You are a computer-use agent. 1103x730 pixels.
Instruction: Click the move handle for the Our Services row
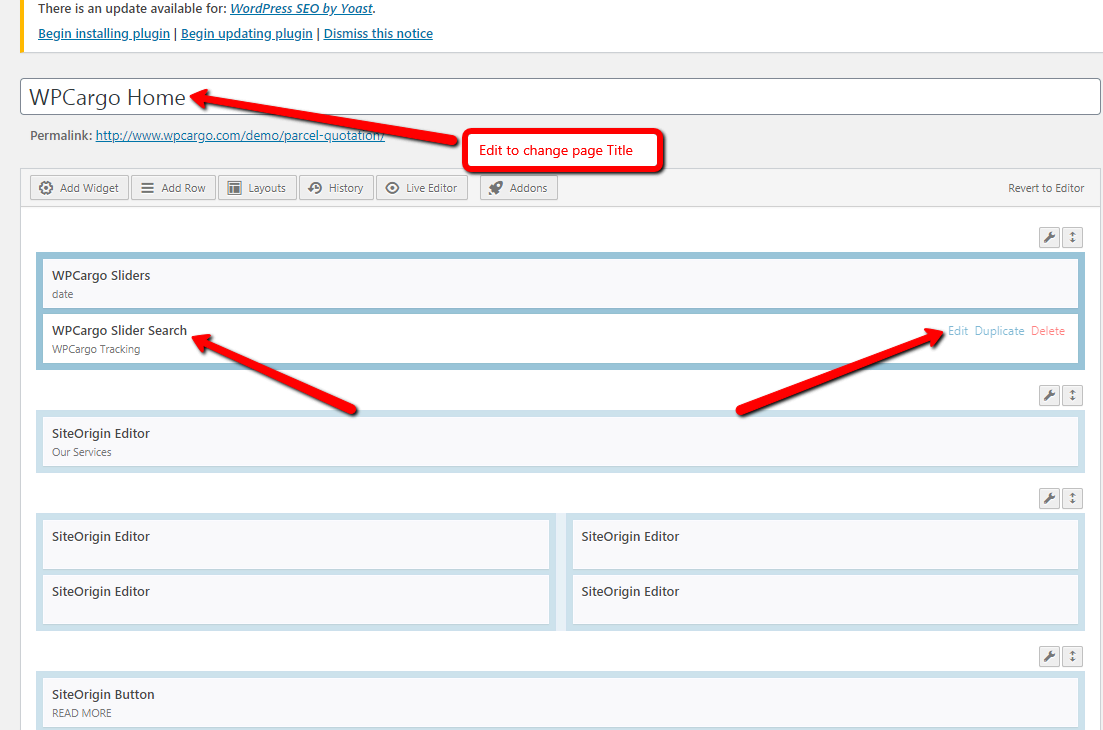[x=1072, y=395]
